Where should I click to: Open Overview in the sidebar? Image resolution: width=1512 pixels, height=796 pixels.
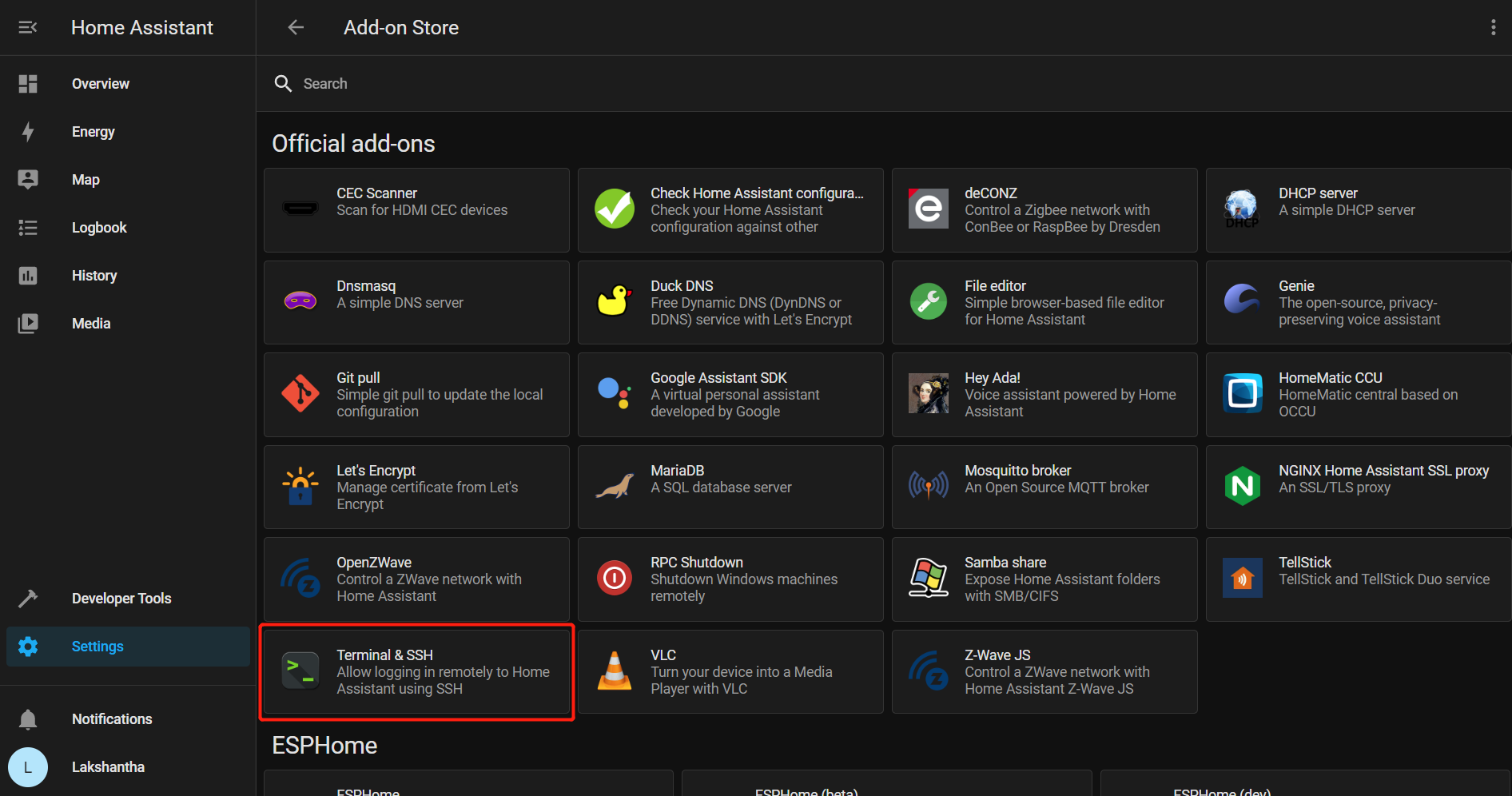pyautogui.click(x=128, y=84)
